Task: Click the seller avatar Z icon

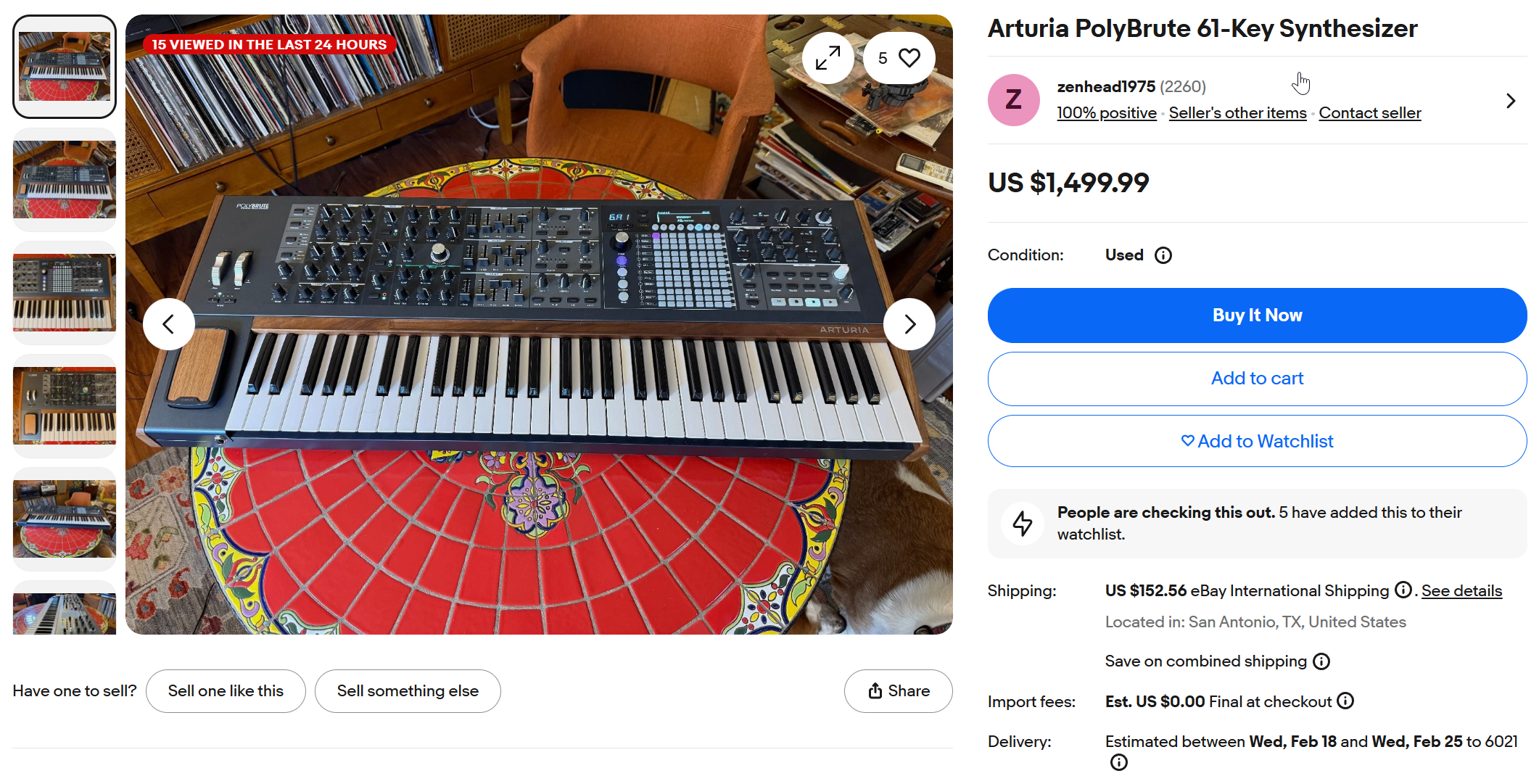Action: [1013, 100]
